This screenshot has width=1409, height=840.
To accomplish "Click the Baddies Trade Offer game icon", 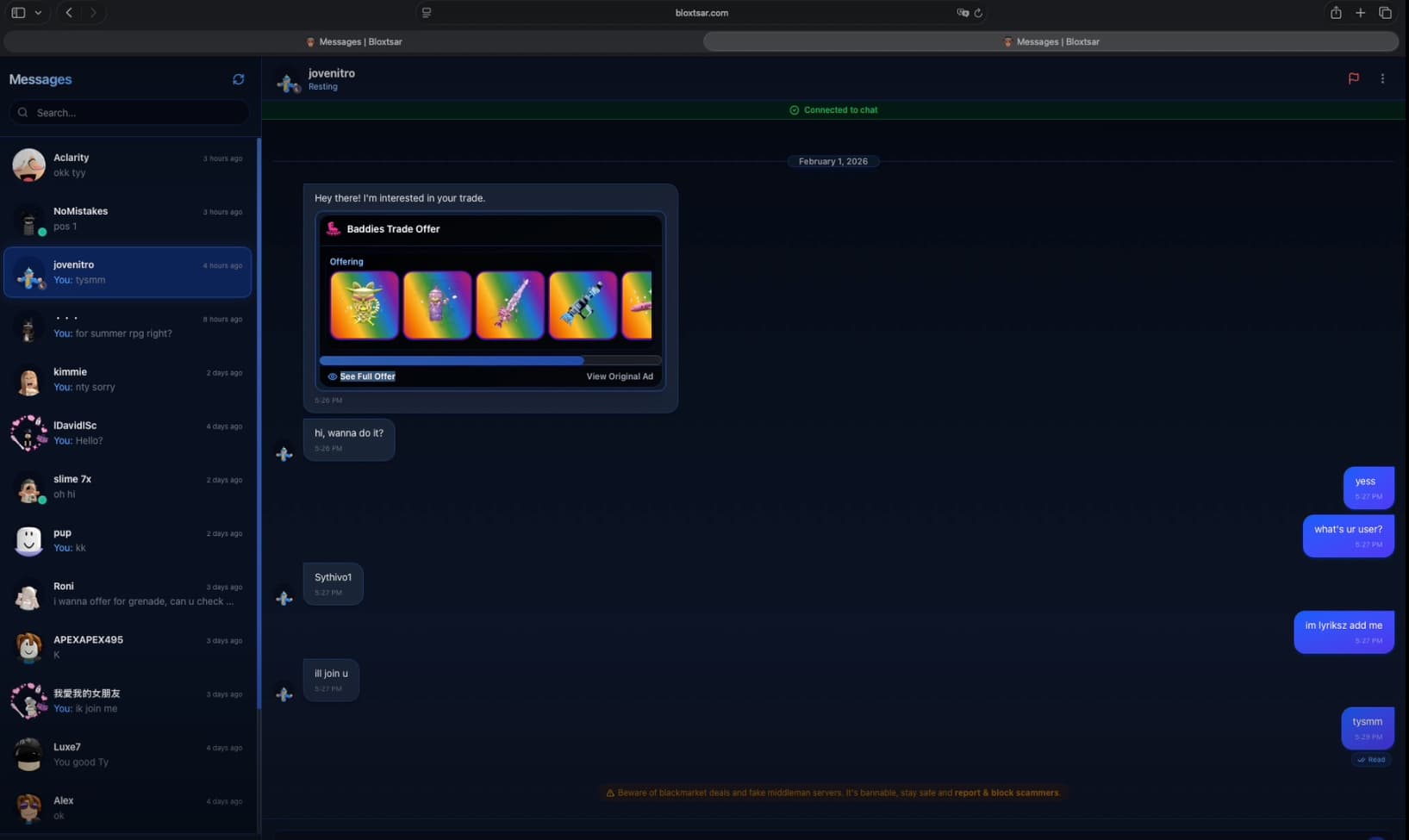I will pyautogui.click(x=334, y=229).
